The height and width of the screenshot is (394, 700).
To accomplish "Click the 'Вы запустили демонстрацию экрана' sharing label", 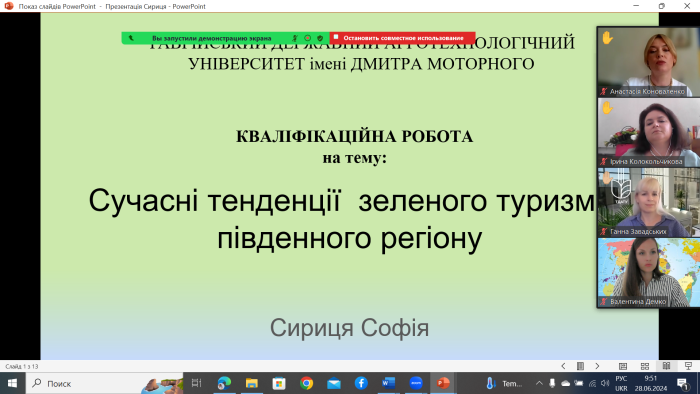I will (x=211, y=38).
